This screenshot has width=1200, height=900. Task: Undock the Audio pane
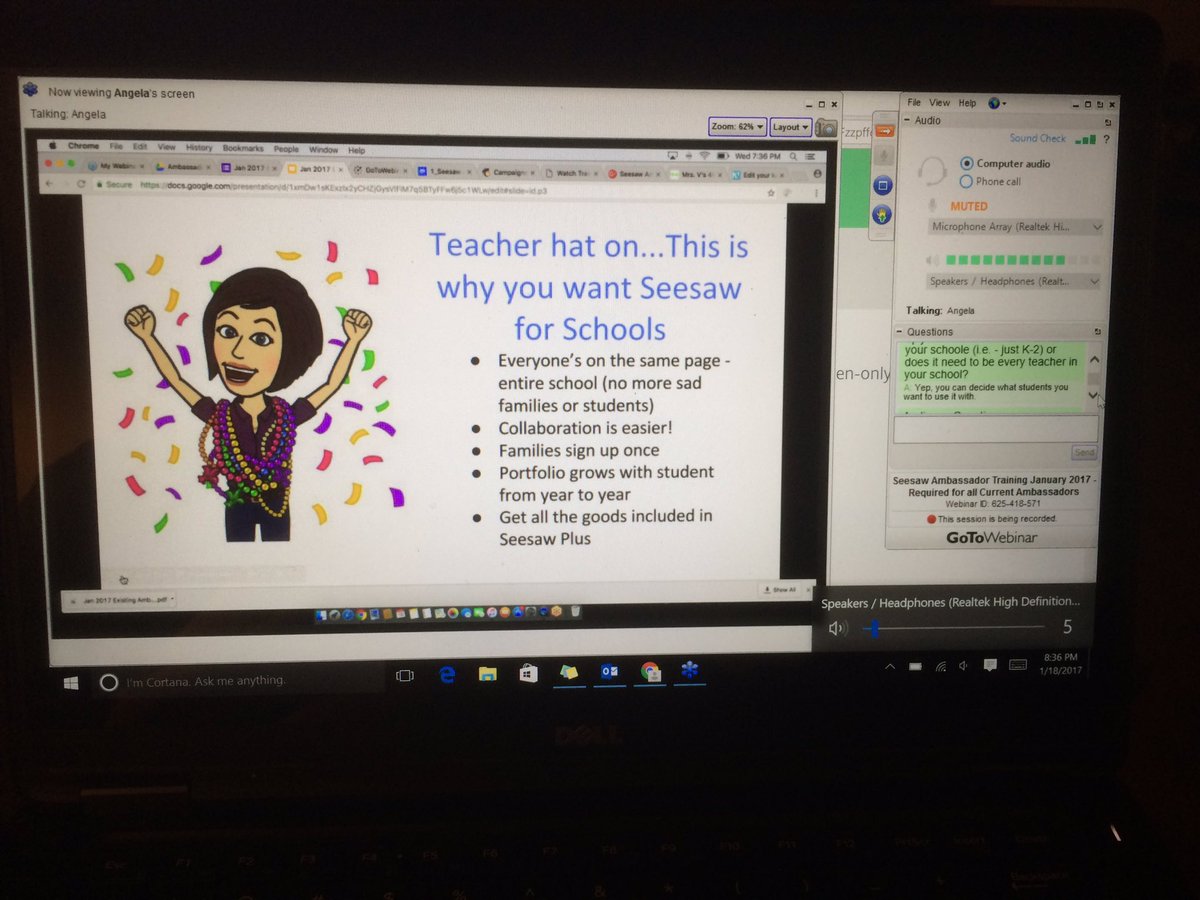pyautogui.click(x=1107, y=121)
